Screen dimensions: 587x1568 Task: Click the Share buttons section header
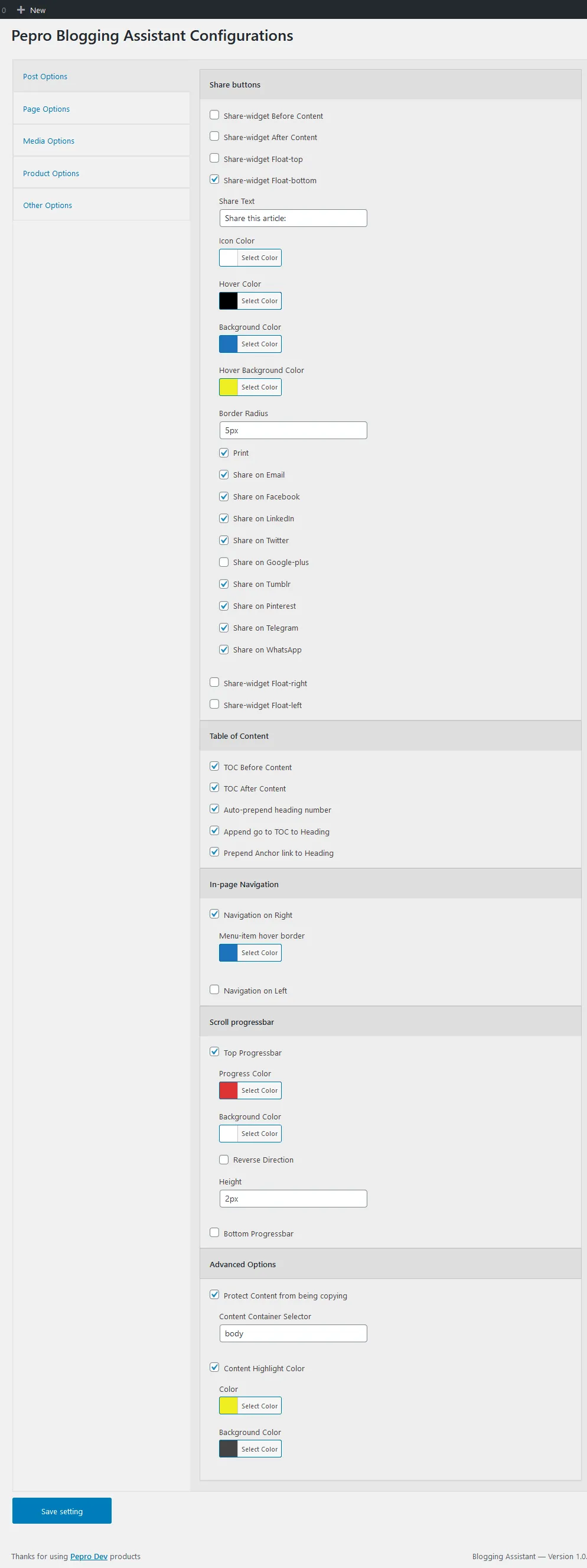390,85
